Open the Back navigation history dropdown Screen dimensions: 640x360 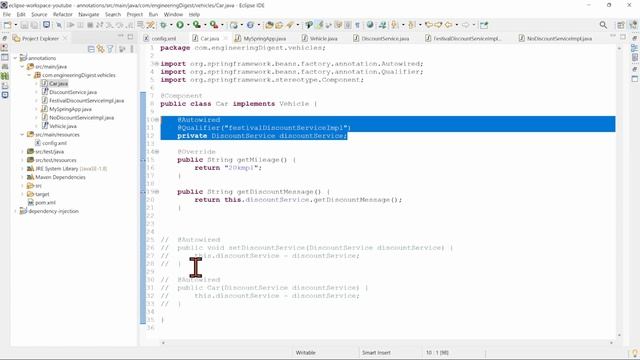tap(457, 25)
